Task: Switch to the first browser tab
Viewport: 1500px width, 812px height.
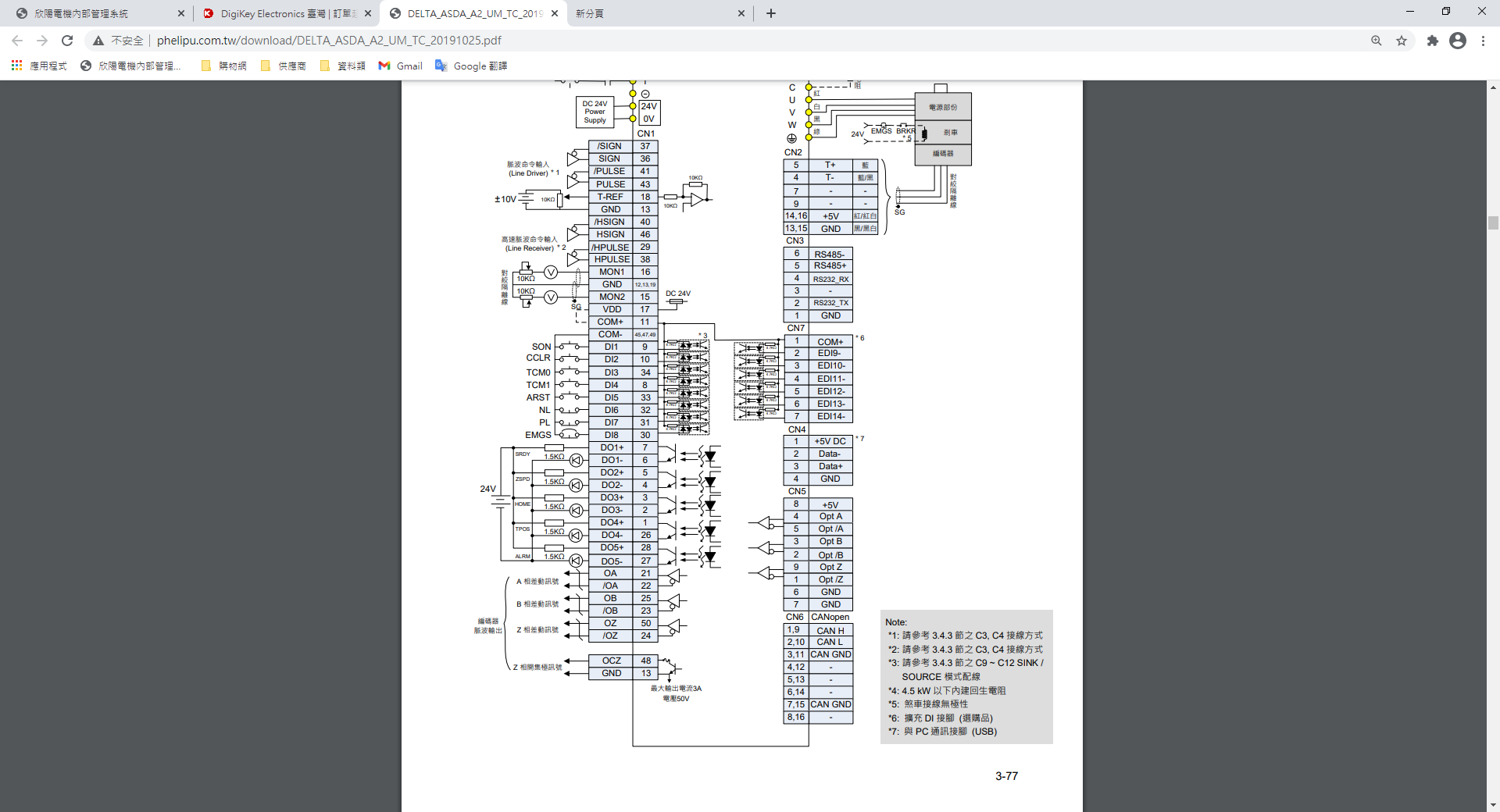Action: pyautogui.click(x=94, y=13)
